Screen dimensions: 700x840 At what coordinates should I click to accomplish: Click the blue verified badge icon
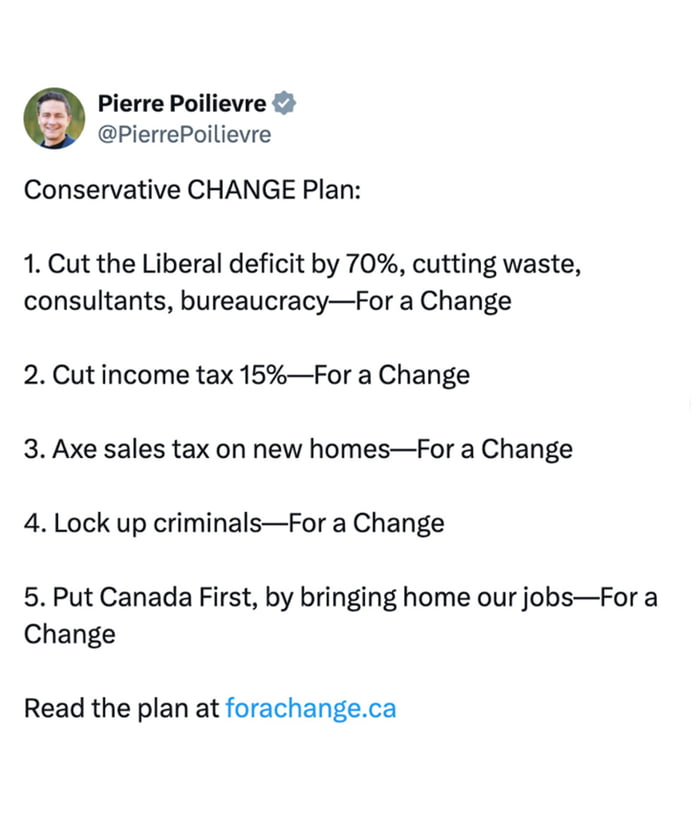[x=285, y=103]
